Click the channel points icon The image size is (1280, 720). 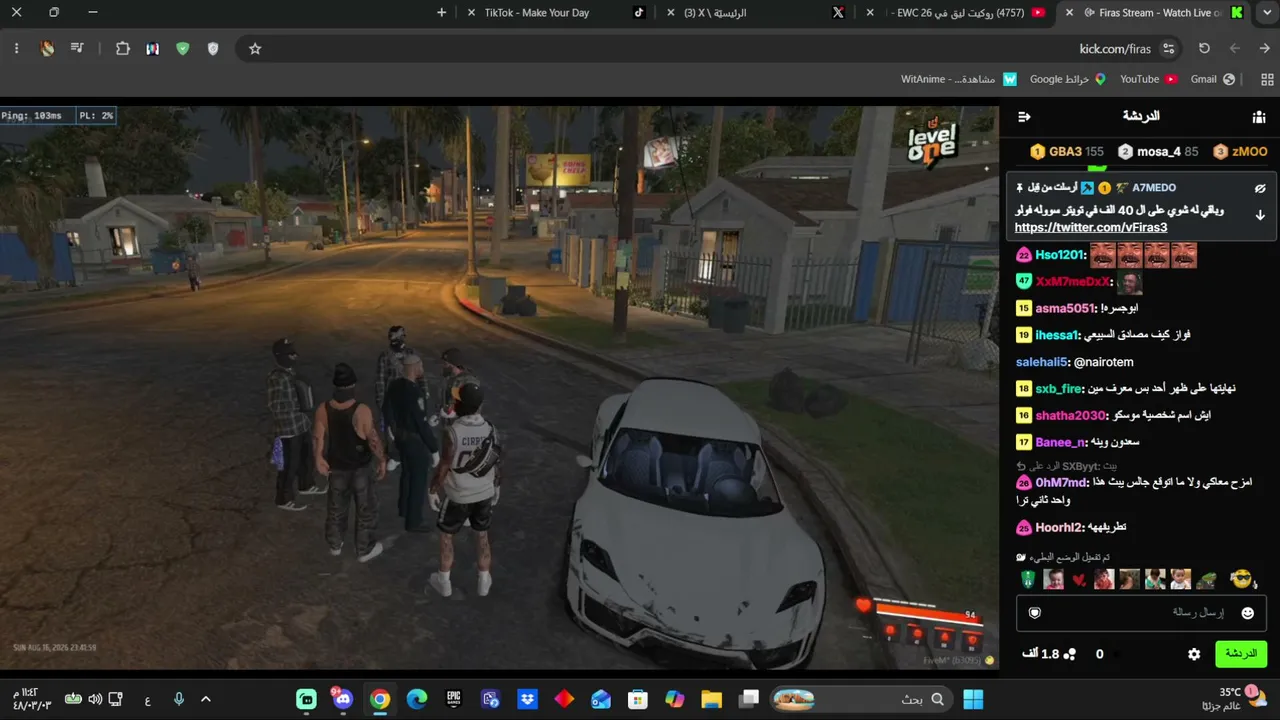(x=1069, y=654)
